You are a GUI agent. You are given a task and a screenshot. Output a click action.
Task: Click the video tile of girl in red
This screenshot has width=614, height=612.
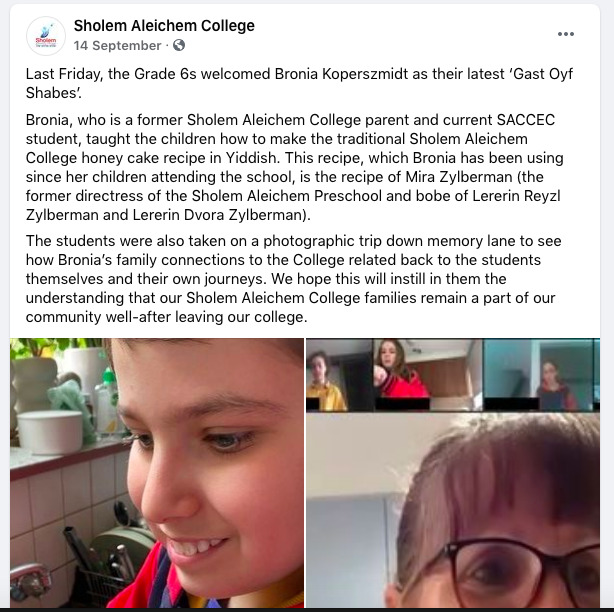point(428,375)
